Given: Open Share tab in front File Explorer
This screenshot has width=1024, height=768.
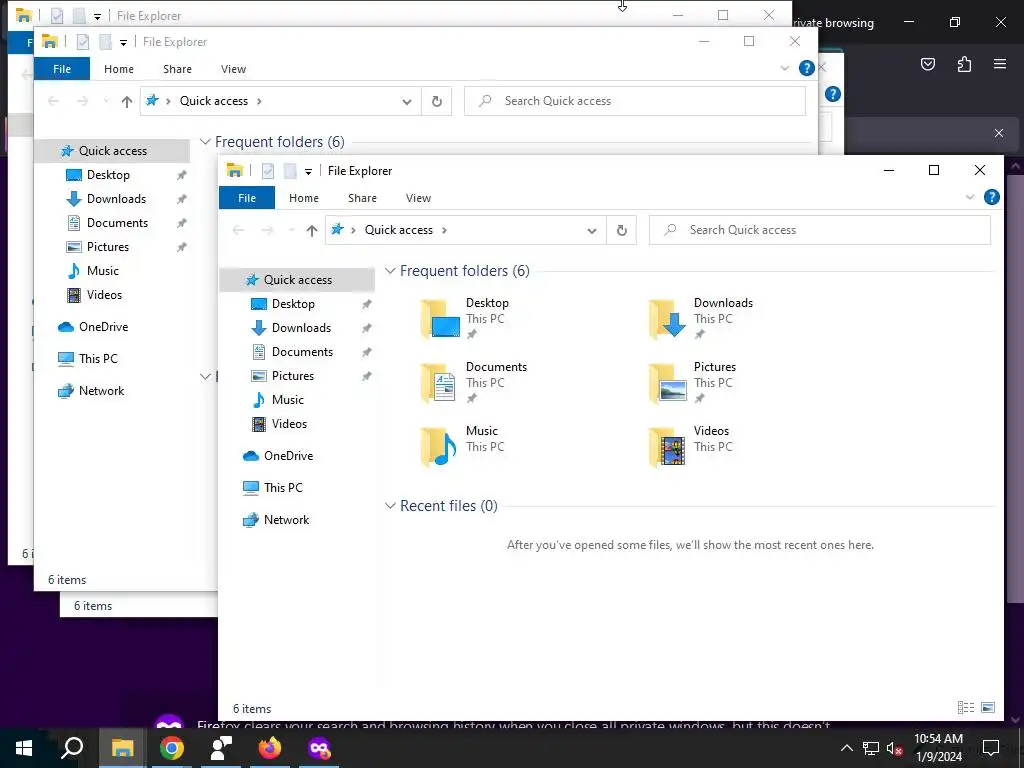Looking at the screenshot, I should pos(362,198).
